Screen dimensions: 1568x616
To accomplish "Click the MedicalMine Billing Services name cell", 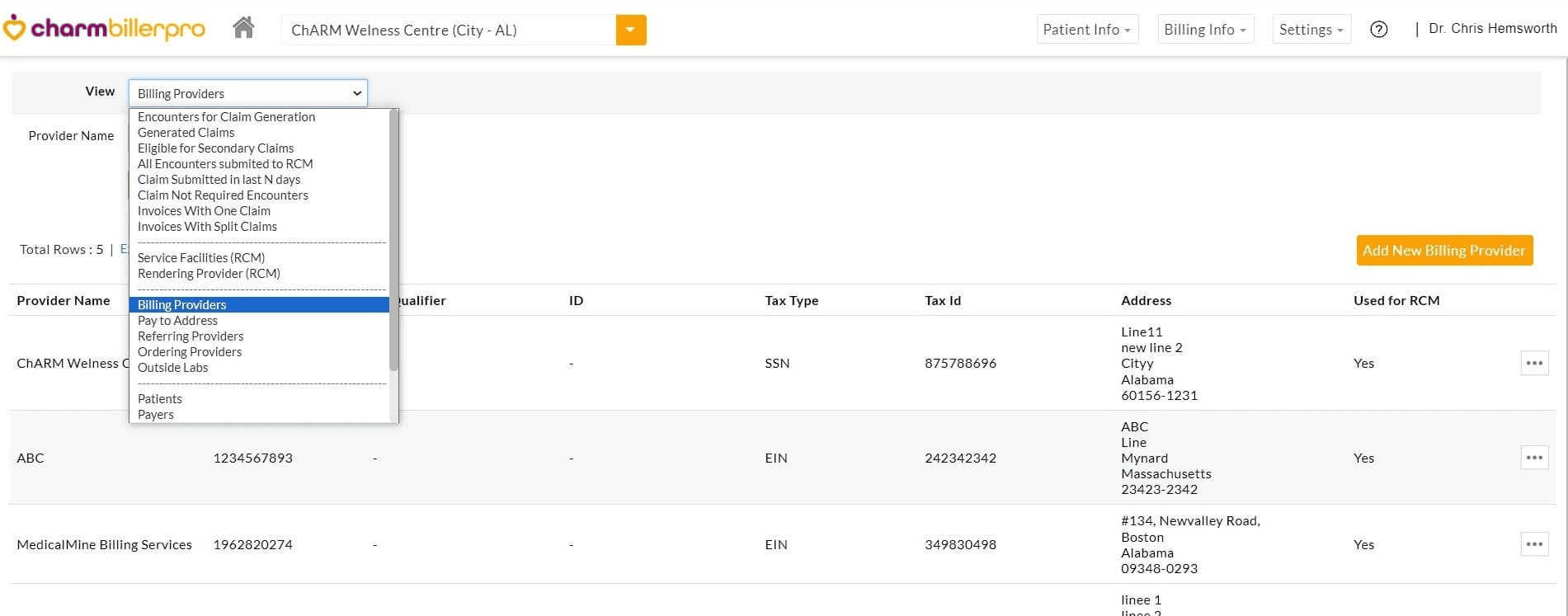I will click(104, 545).
